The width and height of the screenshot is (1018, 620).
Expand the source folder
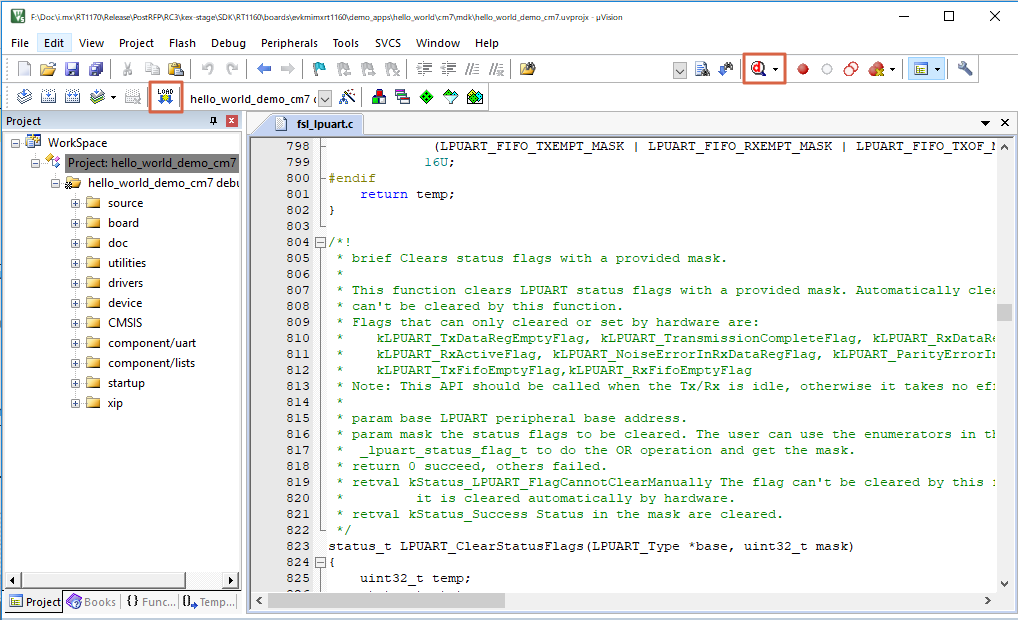[x=75, y=203]
